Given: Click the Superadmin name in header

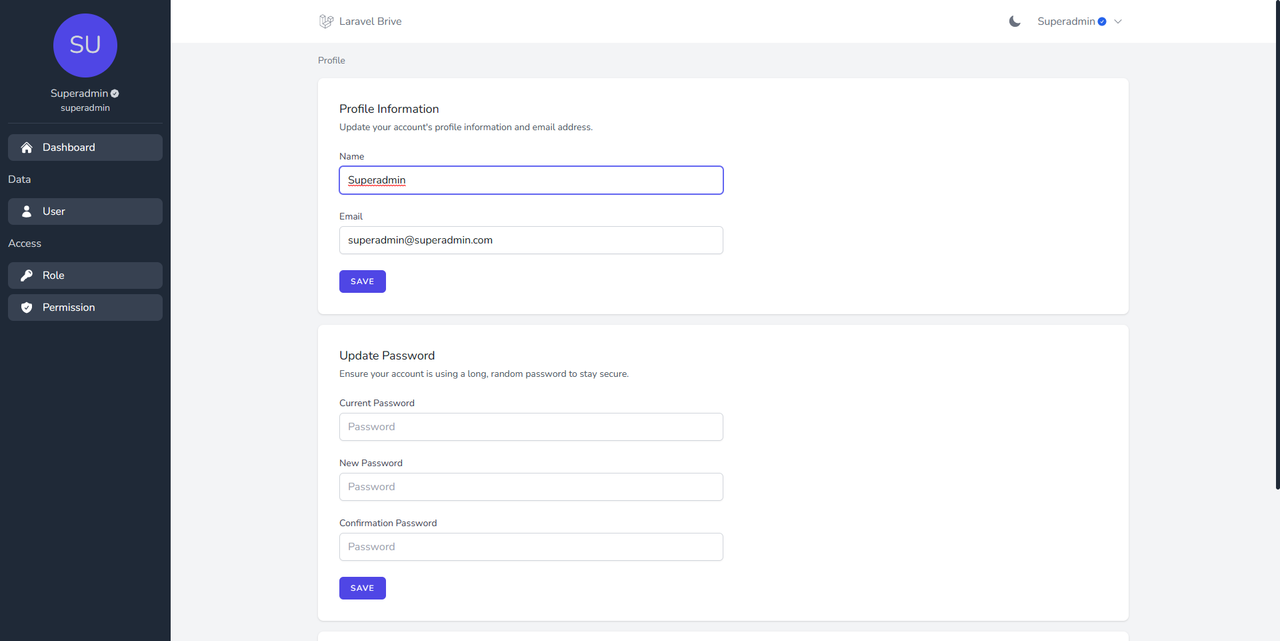Looking at the screenshot, I should click(1066, 21).
